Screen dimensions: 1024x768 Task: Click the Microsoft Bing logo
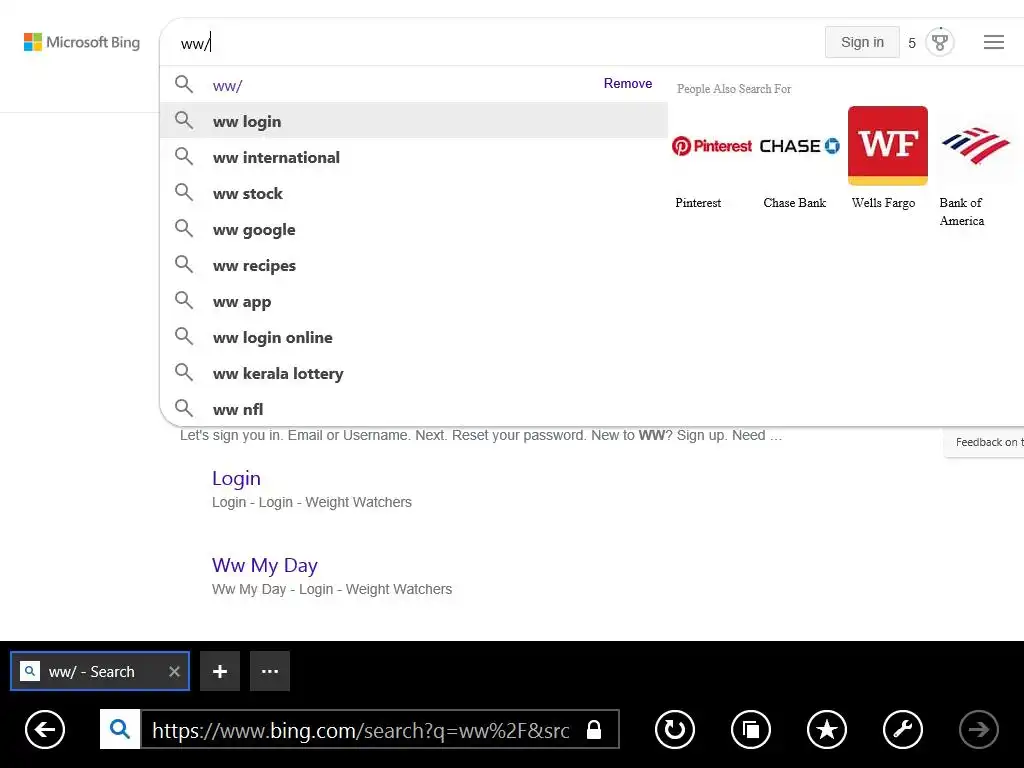pyautogui.click(x=82, y=42)
